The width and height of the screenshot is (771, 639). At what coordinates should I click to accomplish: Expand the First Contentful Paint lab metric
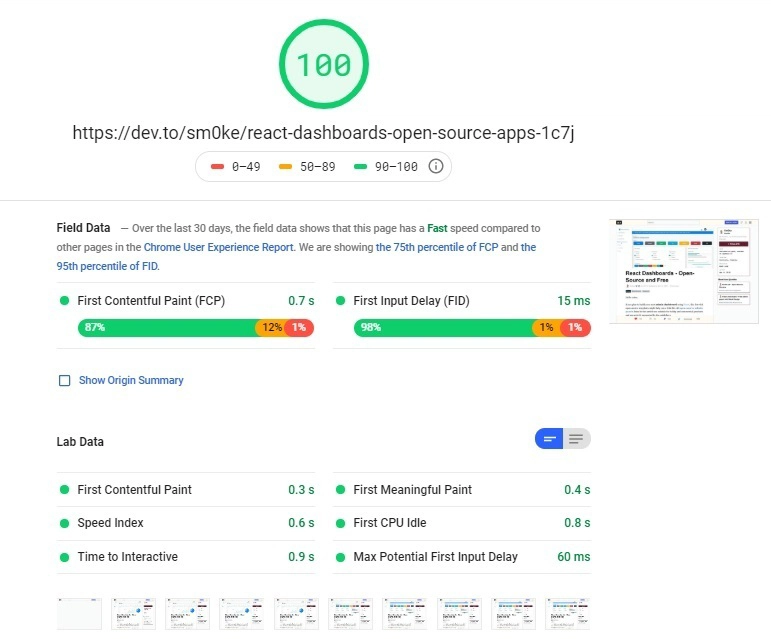click(x=186, y=490)
